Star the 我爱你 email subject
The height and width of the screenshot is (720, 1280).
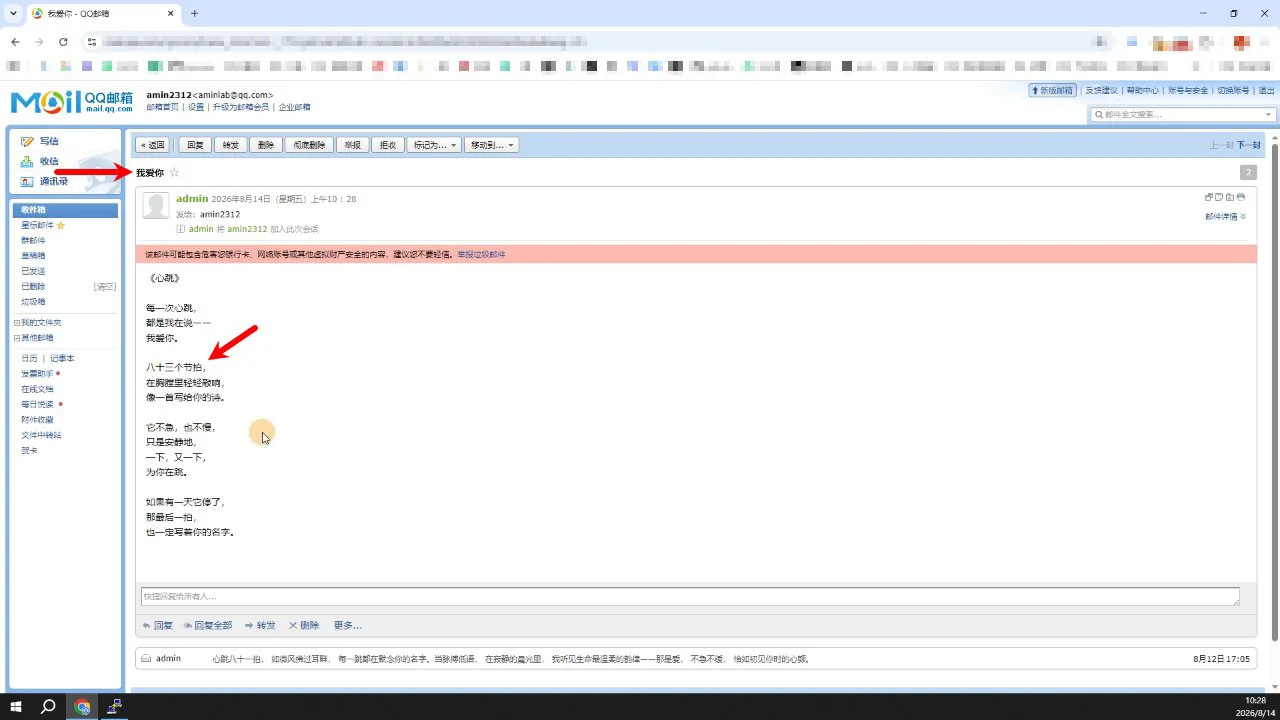point(174,172)
